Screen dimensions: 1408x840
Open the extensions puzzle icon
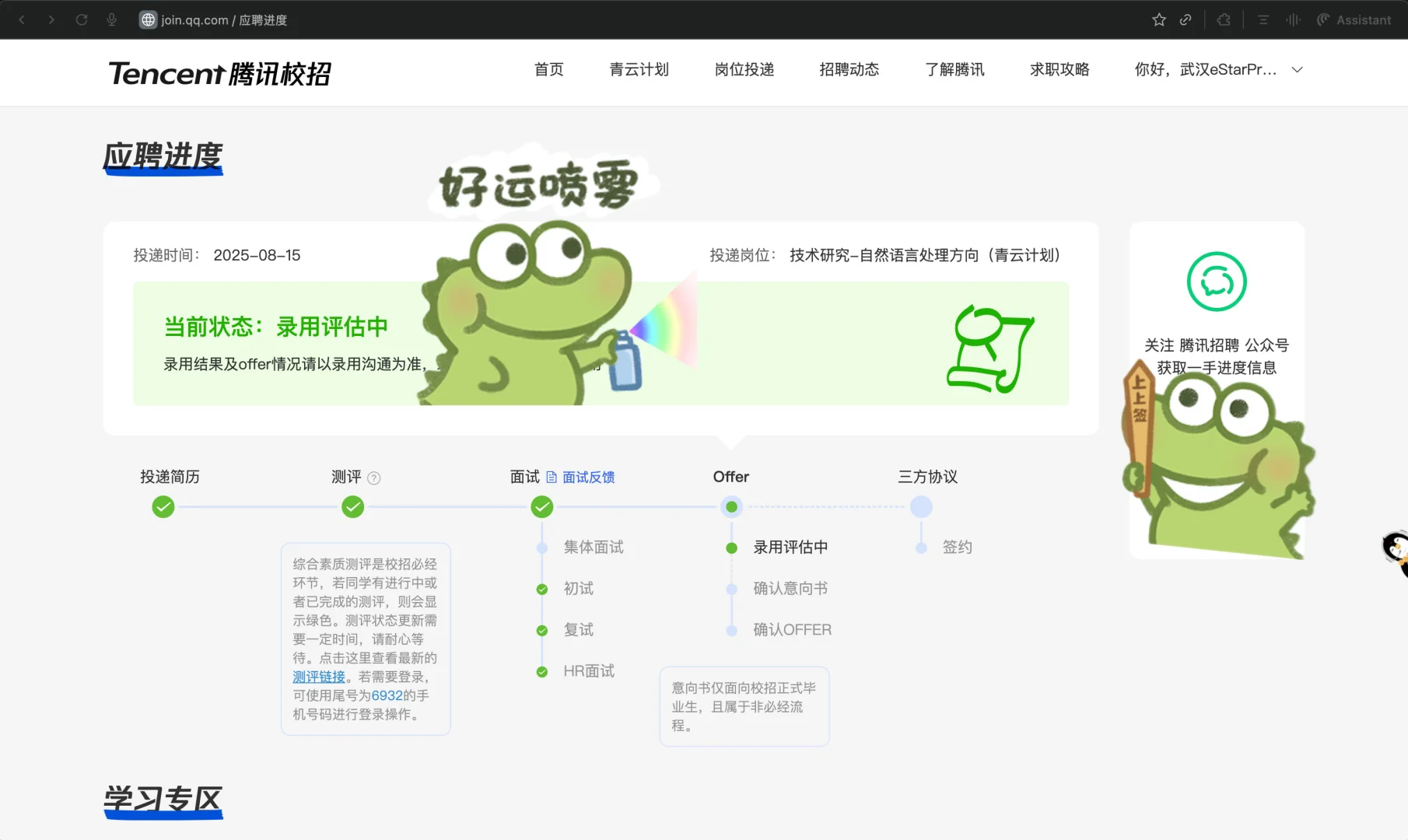point(1224,19)
